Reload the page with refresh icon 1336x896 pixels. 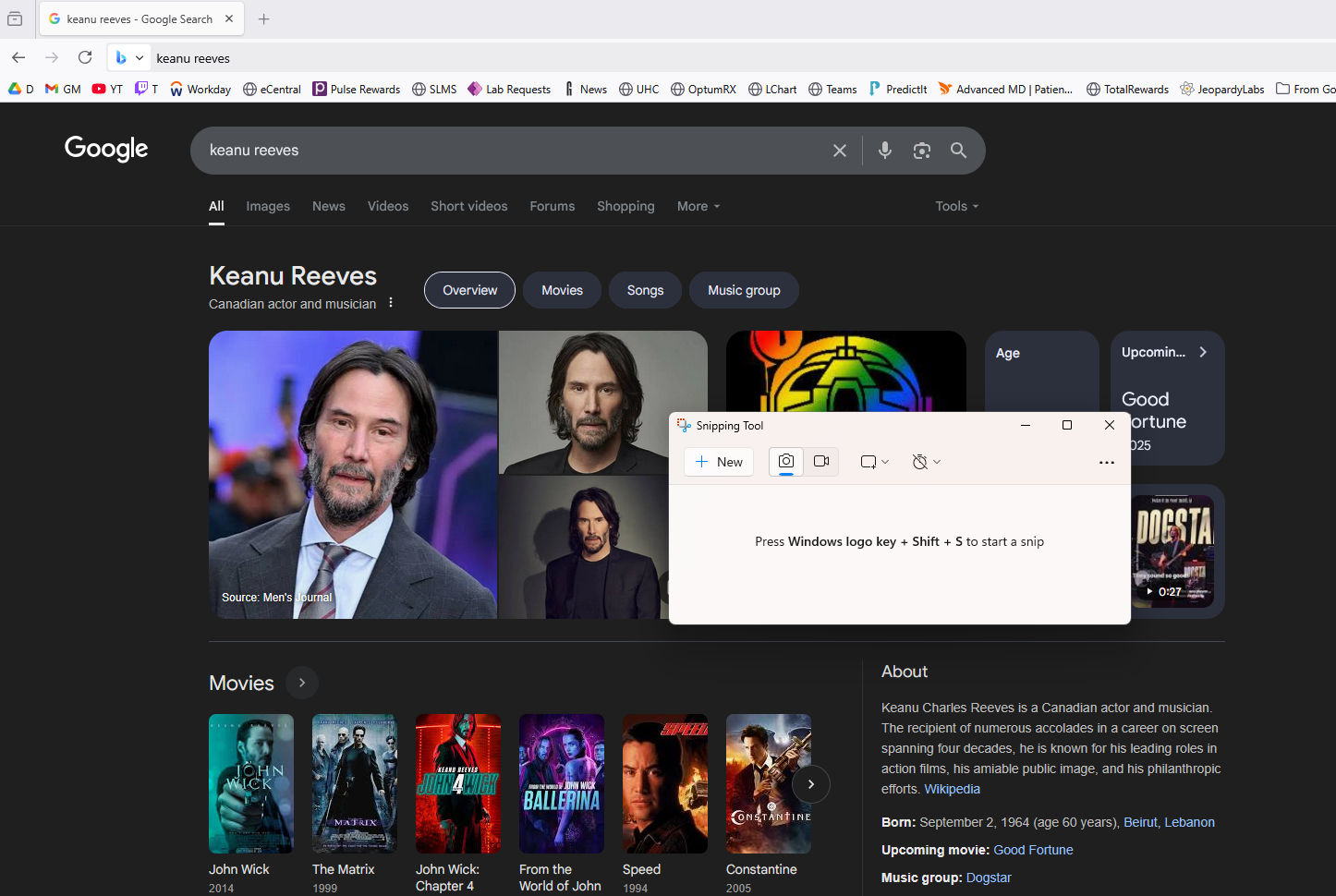(85, 57)
